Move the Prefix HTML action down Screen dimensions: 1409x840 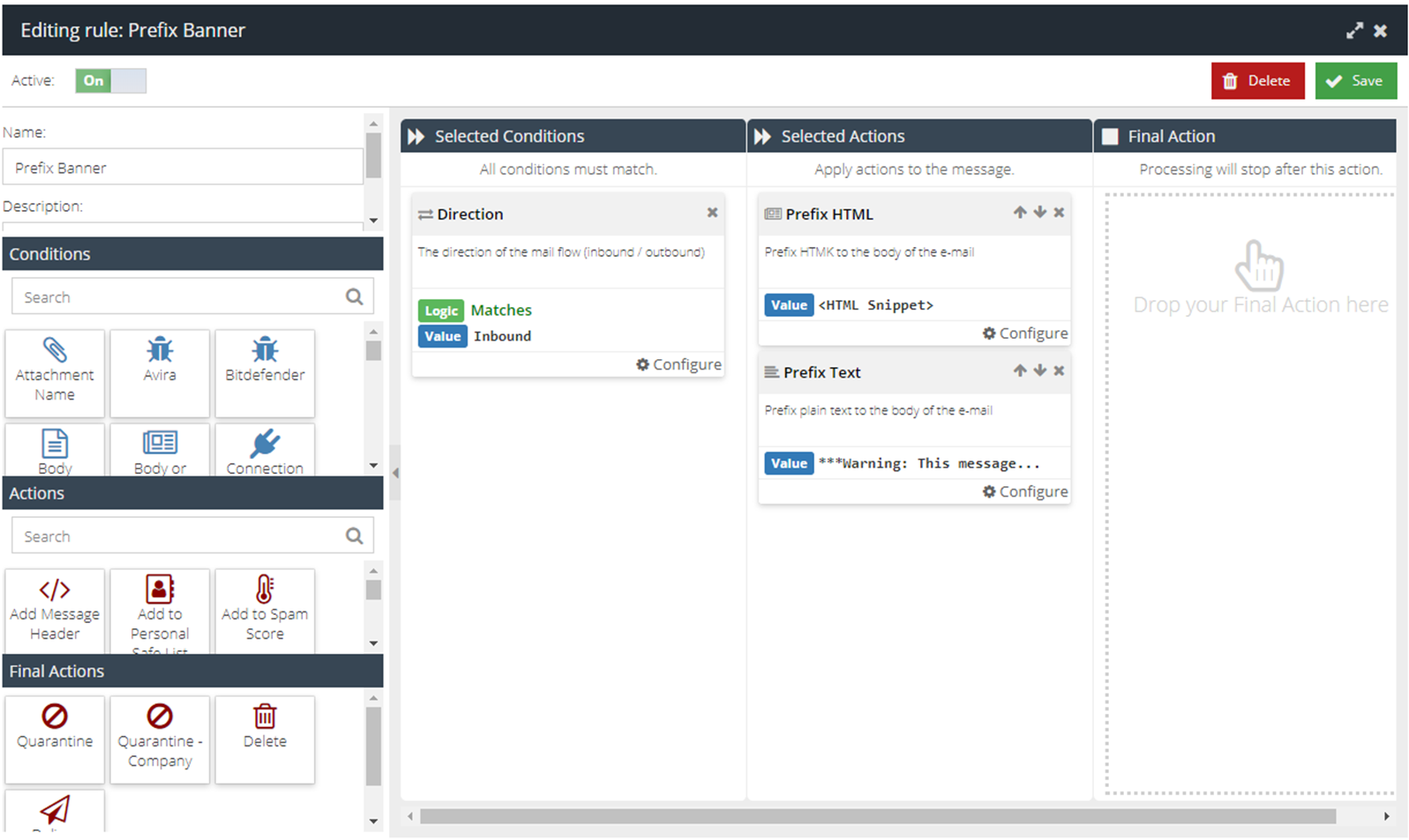pos(1040,213)
